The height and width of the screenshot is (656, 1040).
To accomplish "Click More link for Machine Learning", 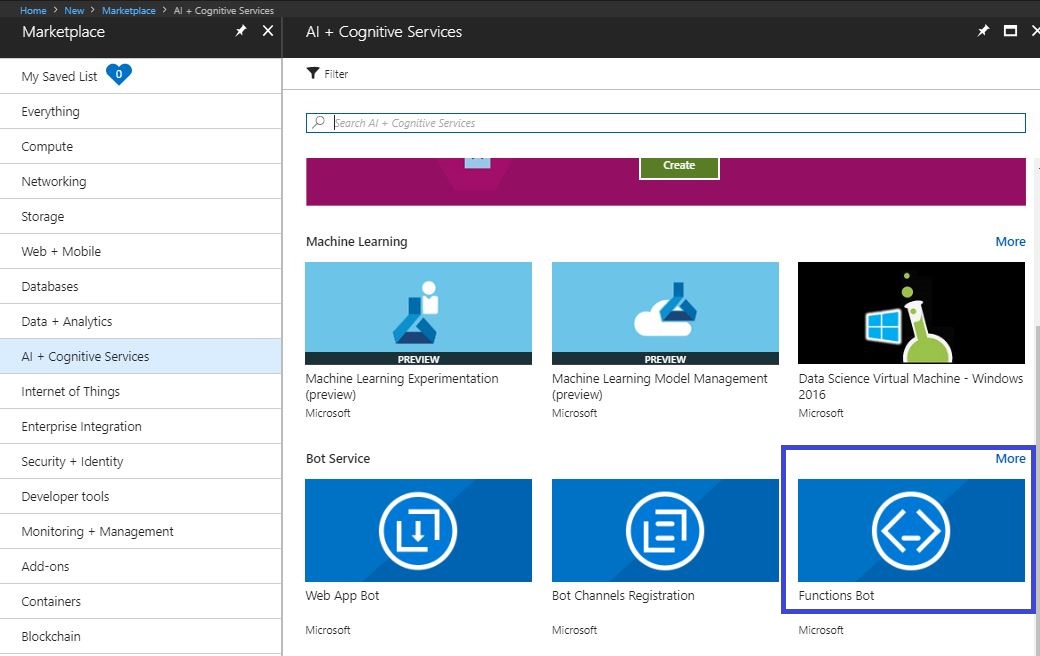I will [1010, 241].
